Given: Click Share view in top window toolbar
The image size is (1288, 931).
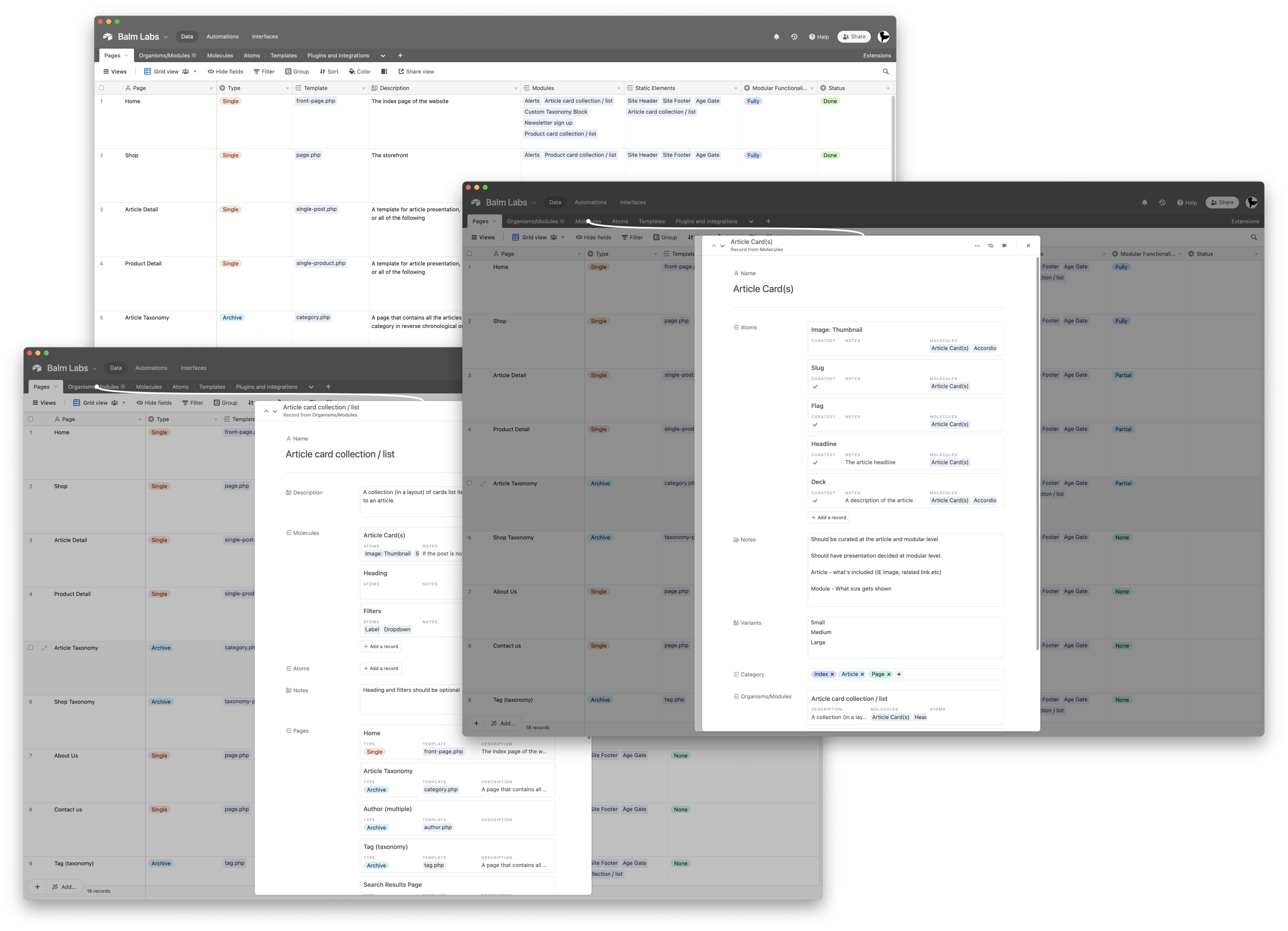Looking at the screenshot, I should (x=416, y=72).
